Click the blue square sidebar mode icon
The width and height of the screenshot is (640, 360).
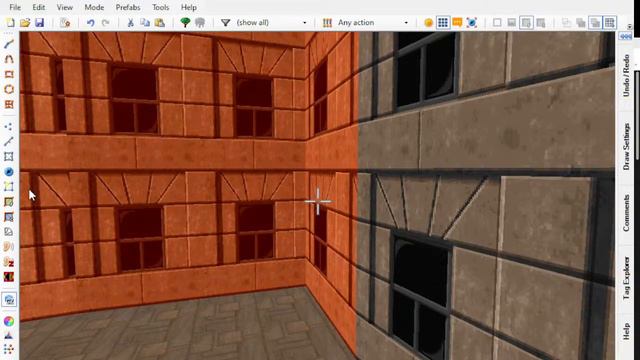click(x=9, y=217)
